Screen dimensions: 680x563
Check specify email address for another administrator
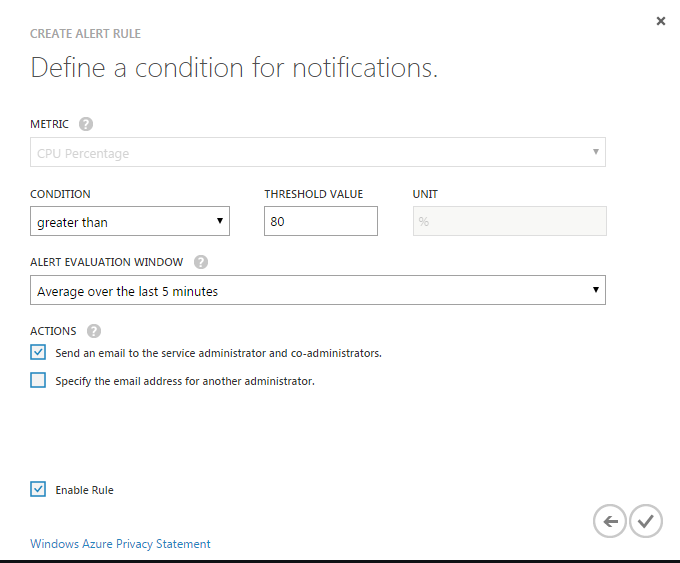point(38,380)
